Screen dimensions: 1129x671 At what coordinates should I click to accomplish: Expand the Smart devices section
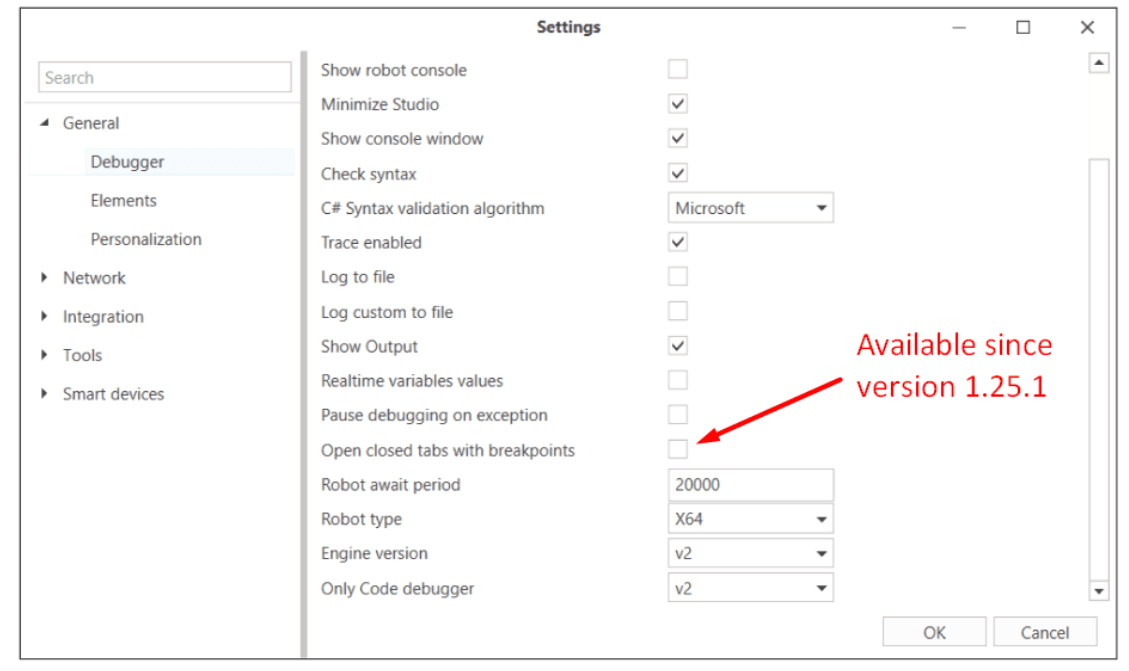point(44,394)
